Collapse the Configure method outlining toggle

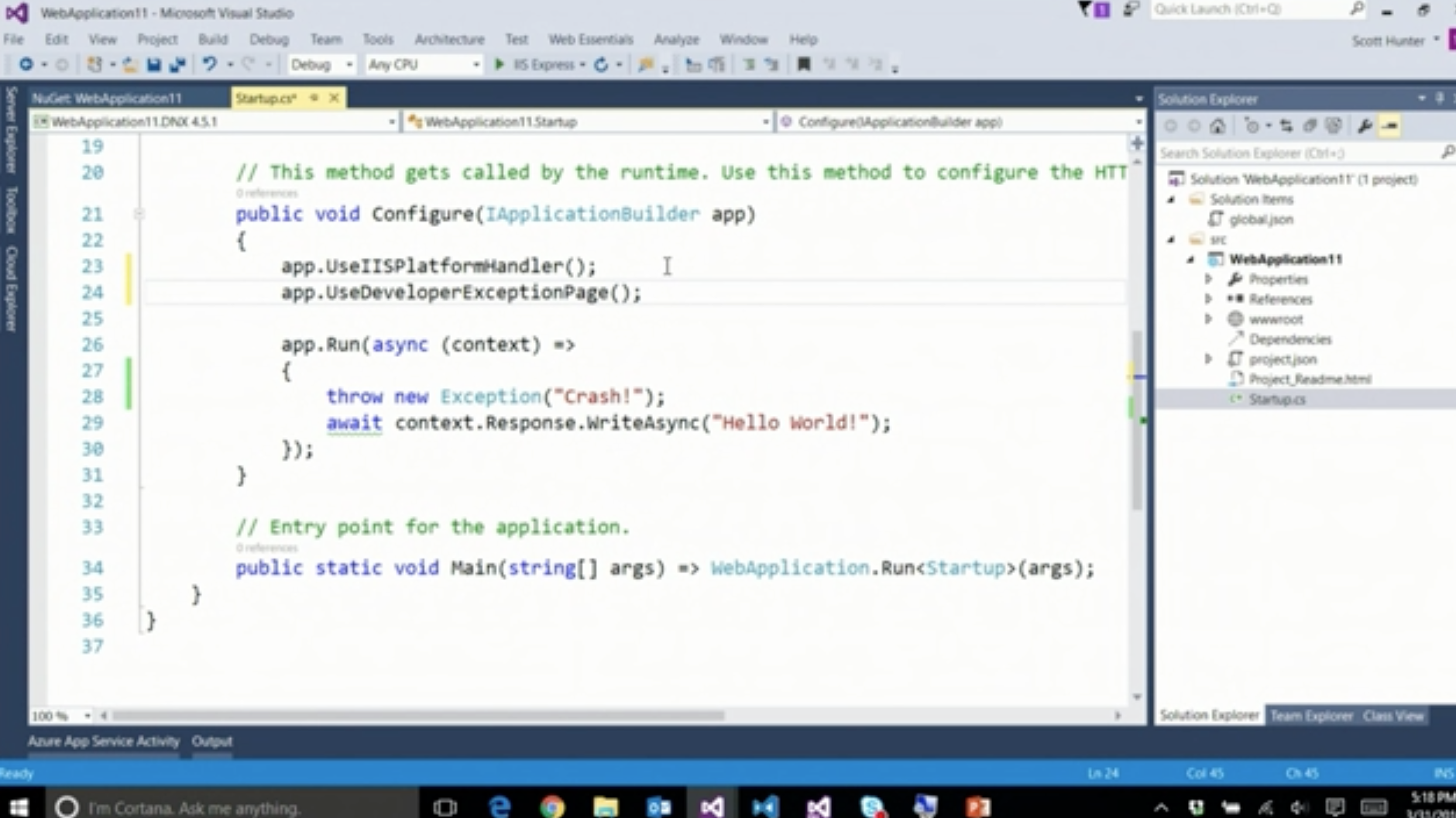[x=139, y=214]
